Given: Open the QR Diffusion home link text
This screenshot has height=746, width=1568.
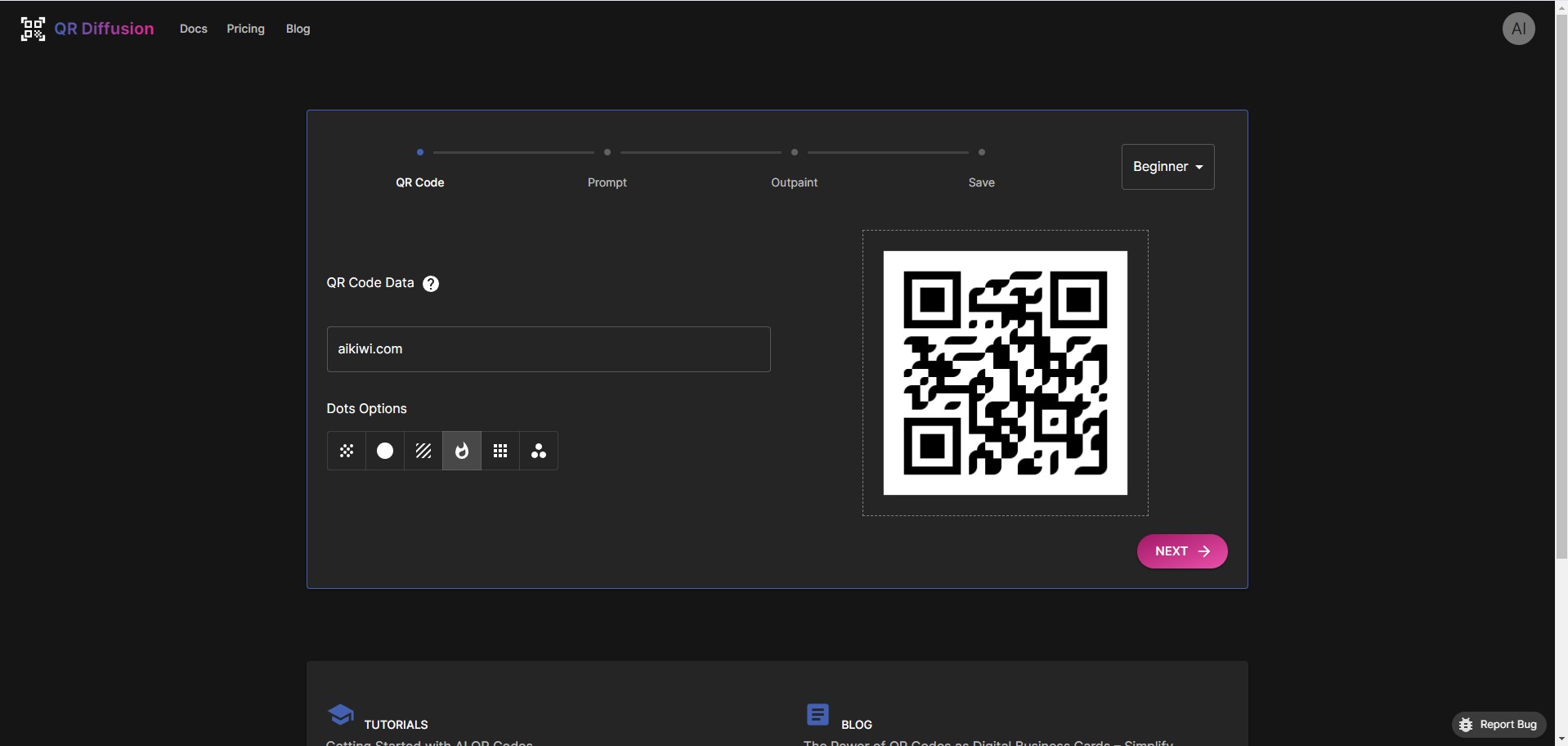Looking at the screenshot, I should [x=104, y=29].
